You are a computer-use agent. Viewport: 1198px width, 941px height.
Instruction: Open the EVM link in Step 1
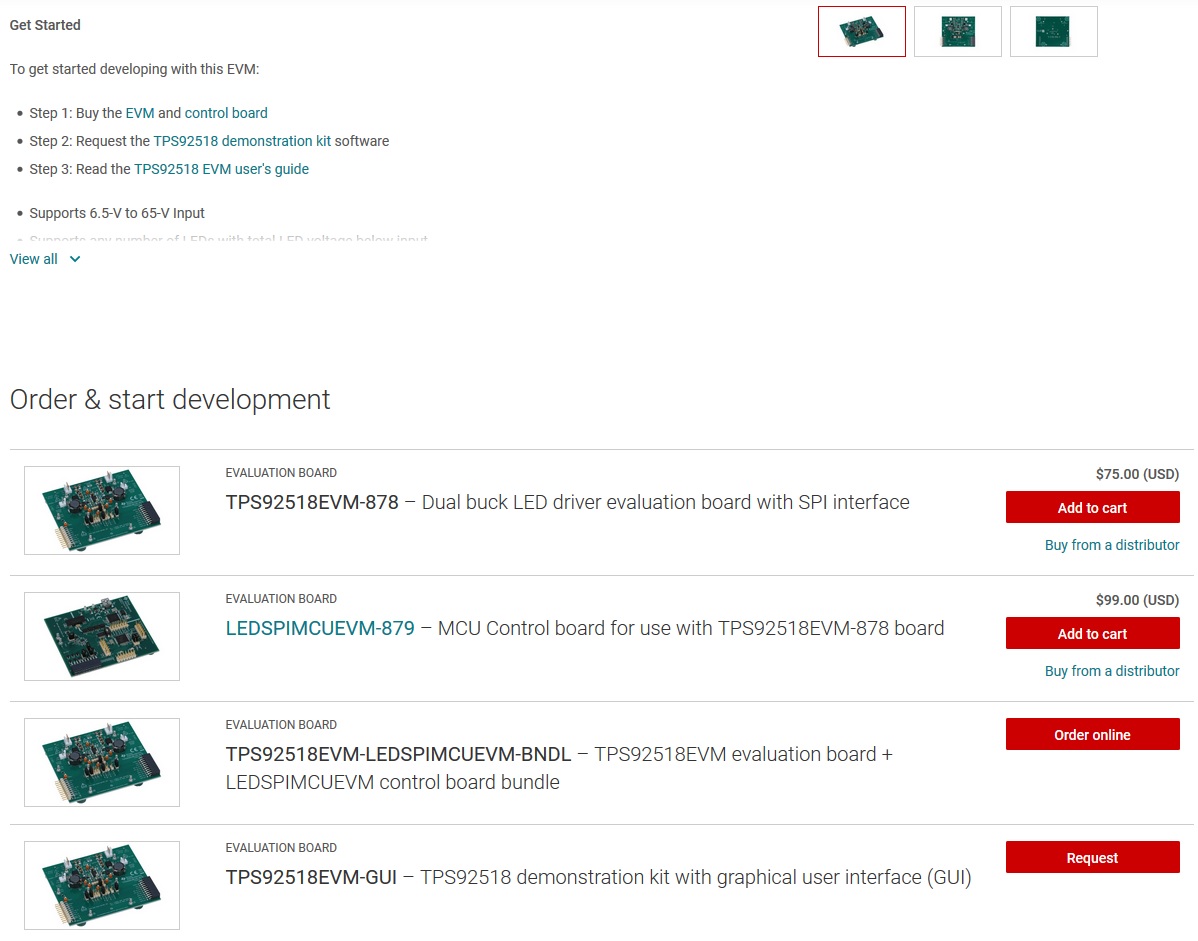[x=140, y=113]
